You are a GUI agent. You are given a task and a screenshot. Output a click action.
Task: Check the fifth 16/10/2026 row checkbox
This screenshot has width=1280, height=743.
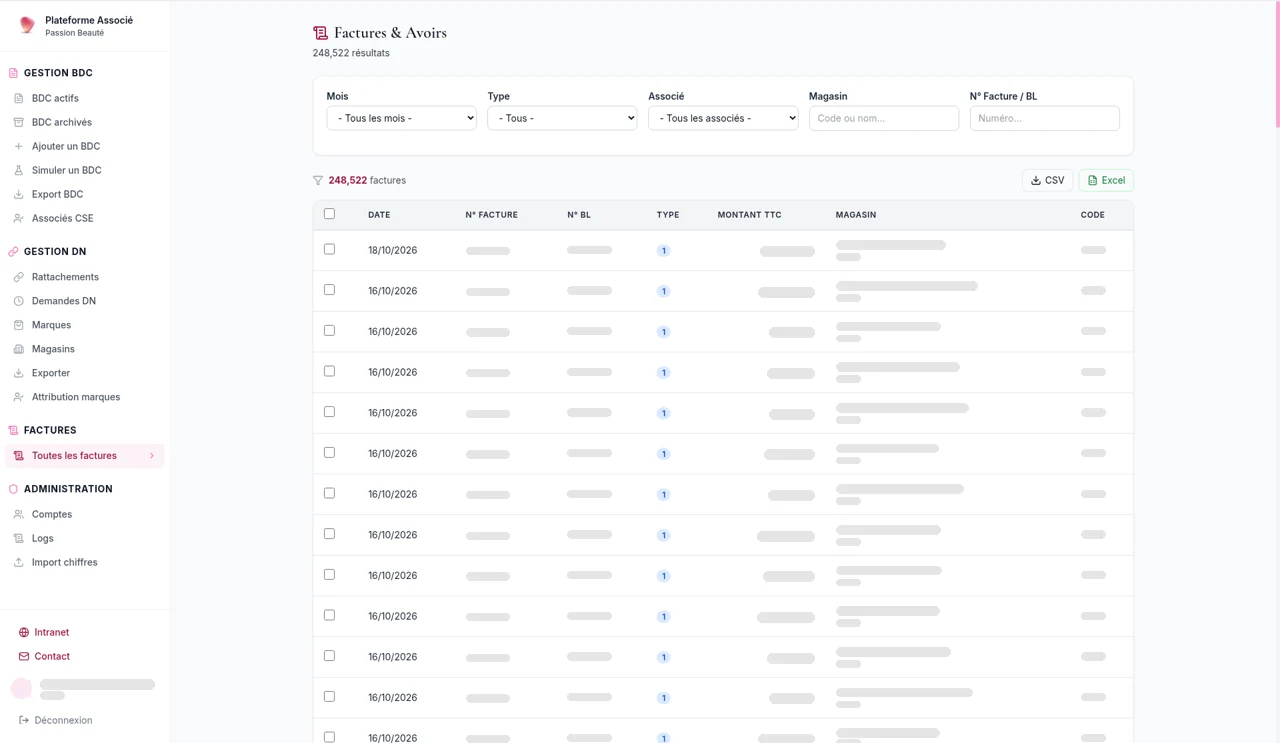click(329, 453)
